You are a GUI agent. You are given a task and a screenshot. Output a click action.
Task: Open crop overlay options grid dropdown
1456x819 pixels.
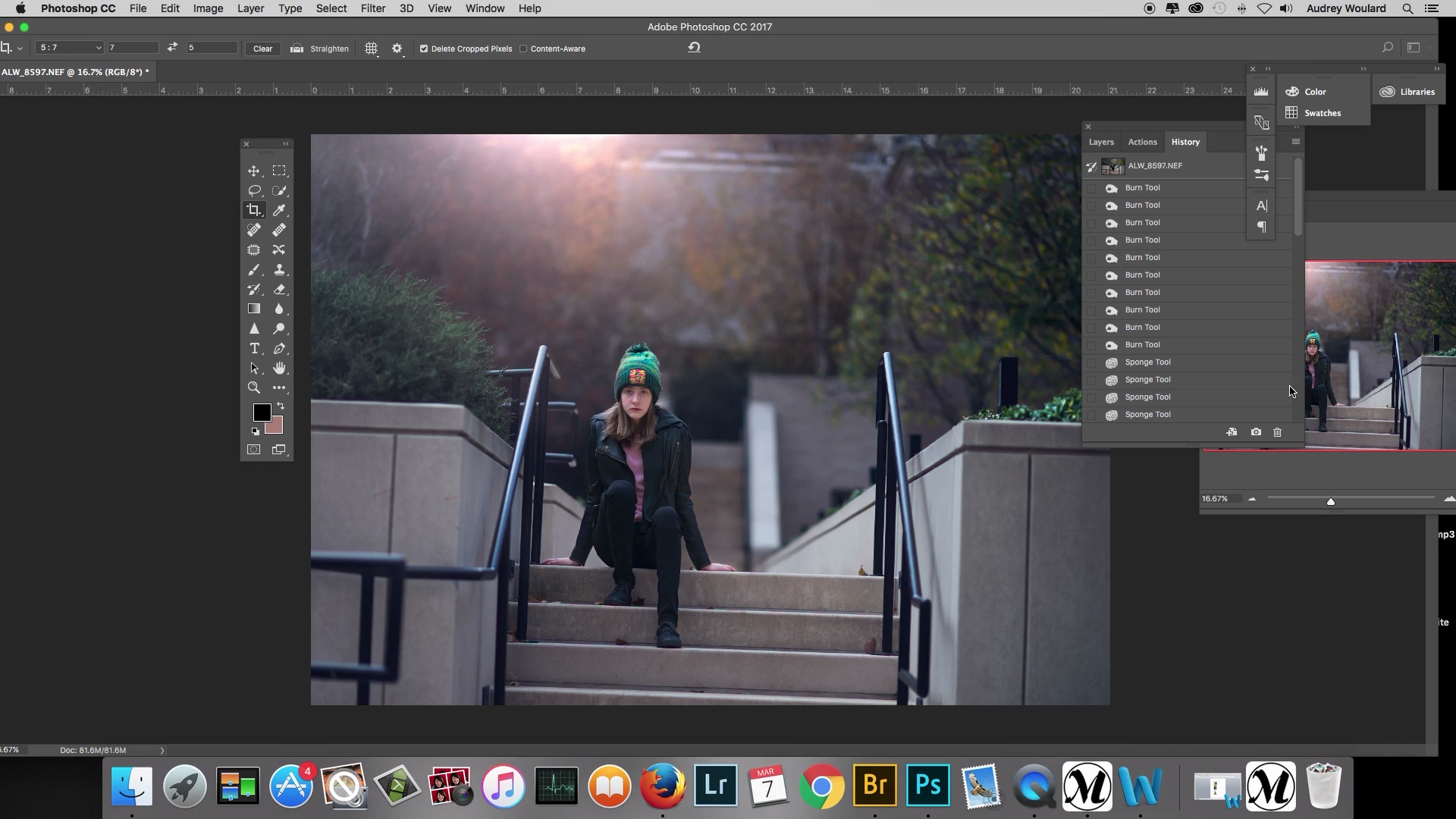point(372,48)
